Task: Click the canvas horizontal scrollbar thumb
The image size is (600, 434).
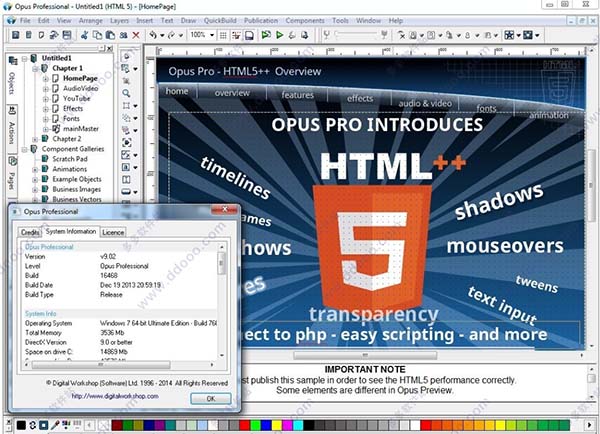Action: coord(365,355)
